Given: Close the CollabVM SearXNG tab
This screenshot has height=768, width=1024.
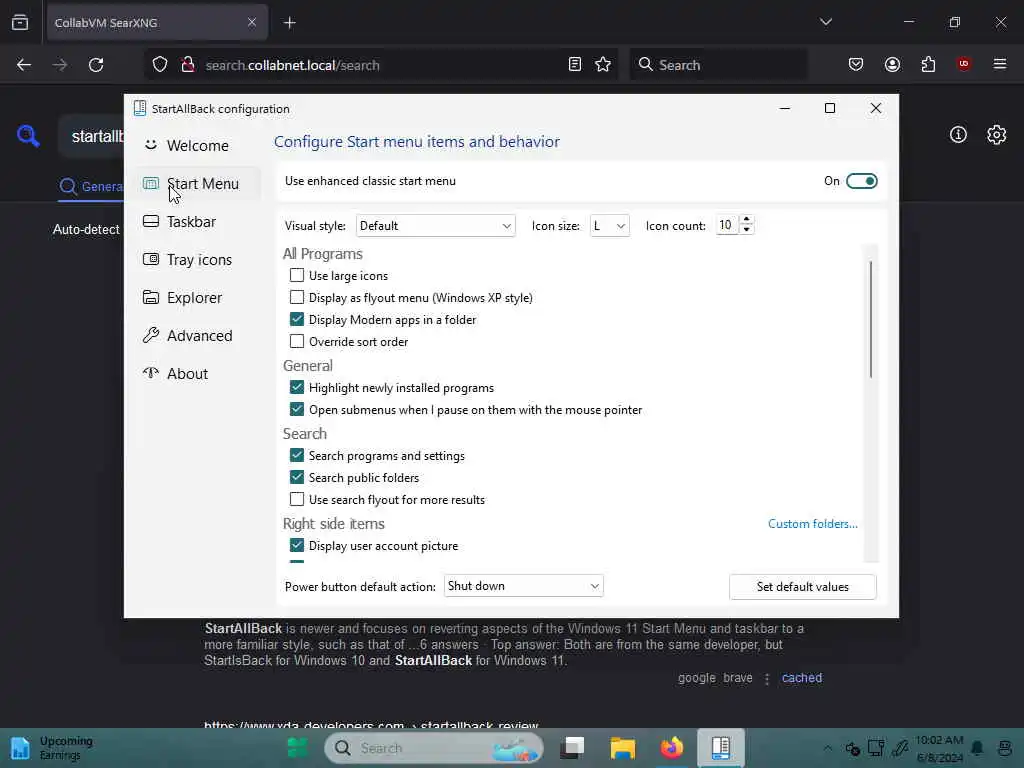Looking at the screenshot, I should point(252,22).
